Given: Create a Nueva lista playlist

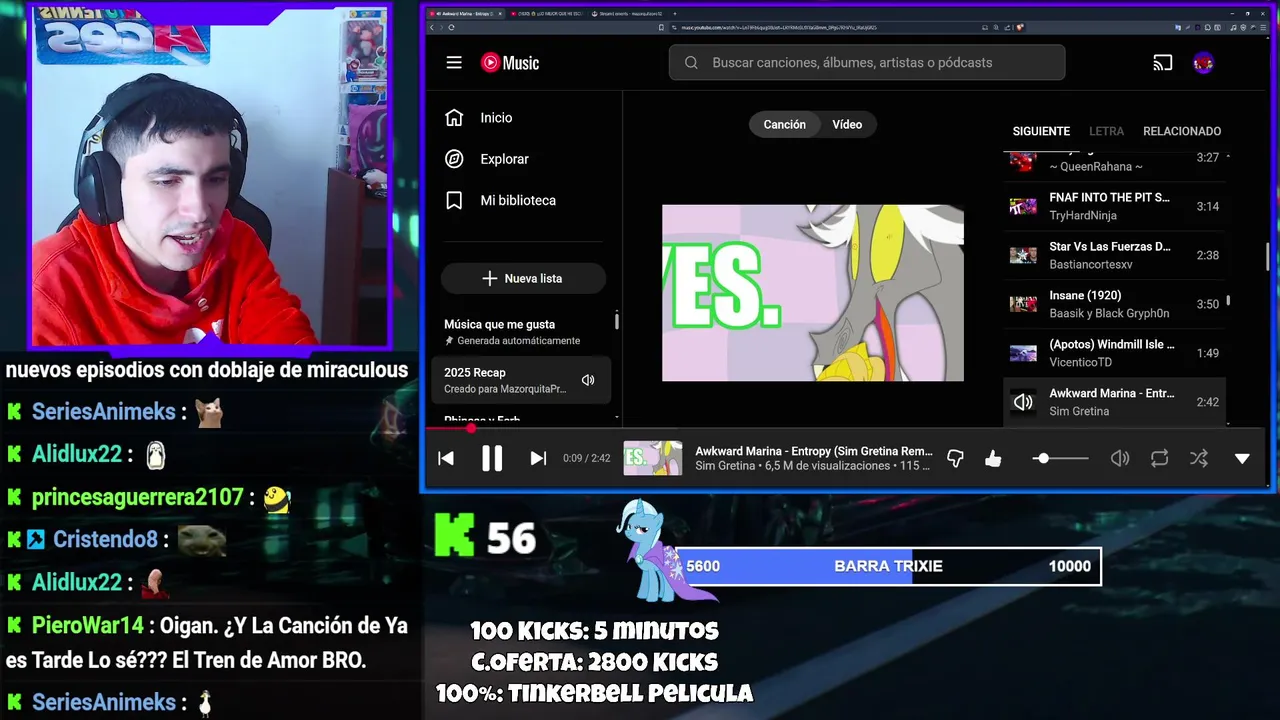Looking at the screenshot, I should pyautogui.click(x=523, y=278).
